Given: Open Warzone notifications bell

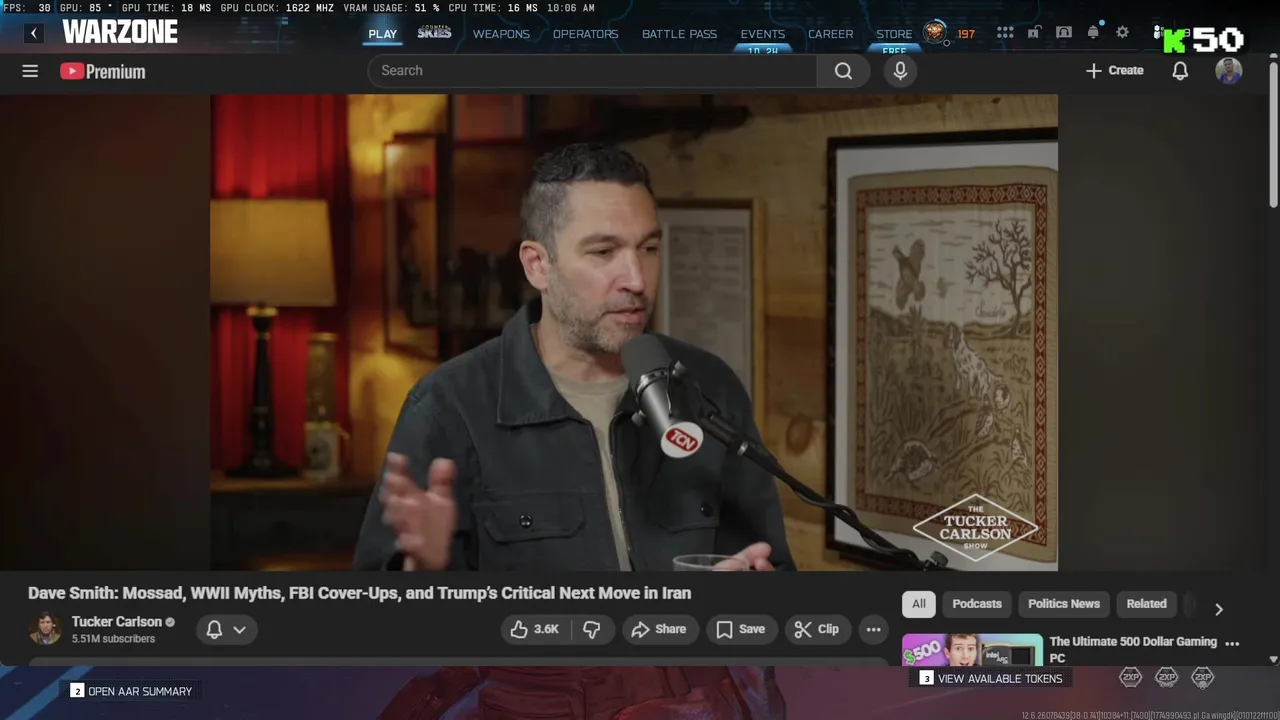Looking at the screenshot, I should (1093, 32).
